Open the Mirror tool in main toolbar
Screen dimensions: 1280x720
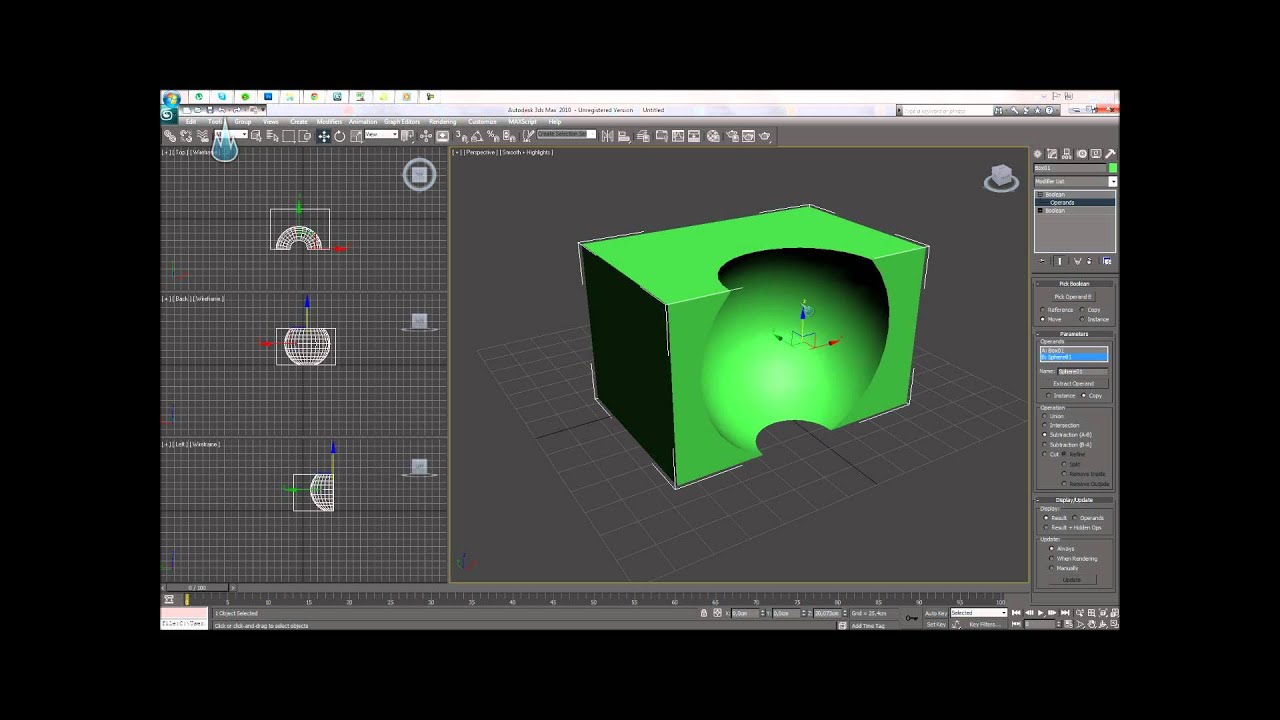tap(607, 136)
